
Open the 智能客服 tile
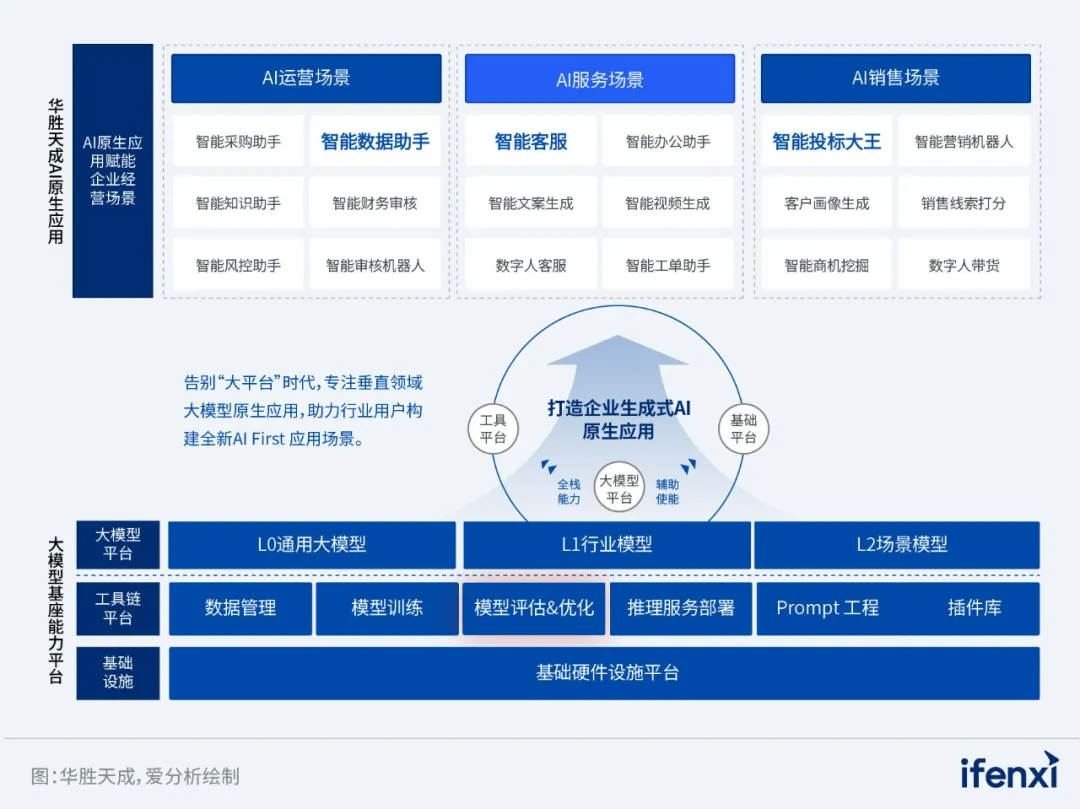(x=531, y=141)
